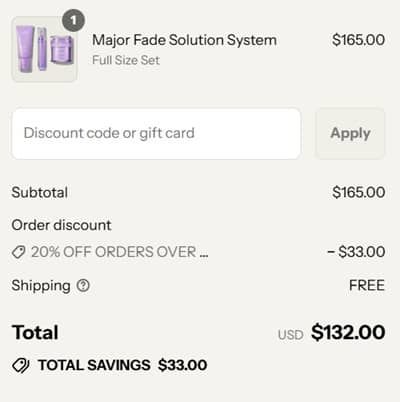Click the Major Fade Solution System product thumbnail
The image size is (400, 402).
point(45,49)
